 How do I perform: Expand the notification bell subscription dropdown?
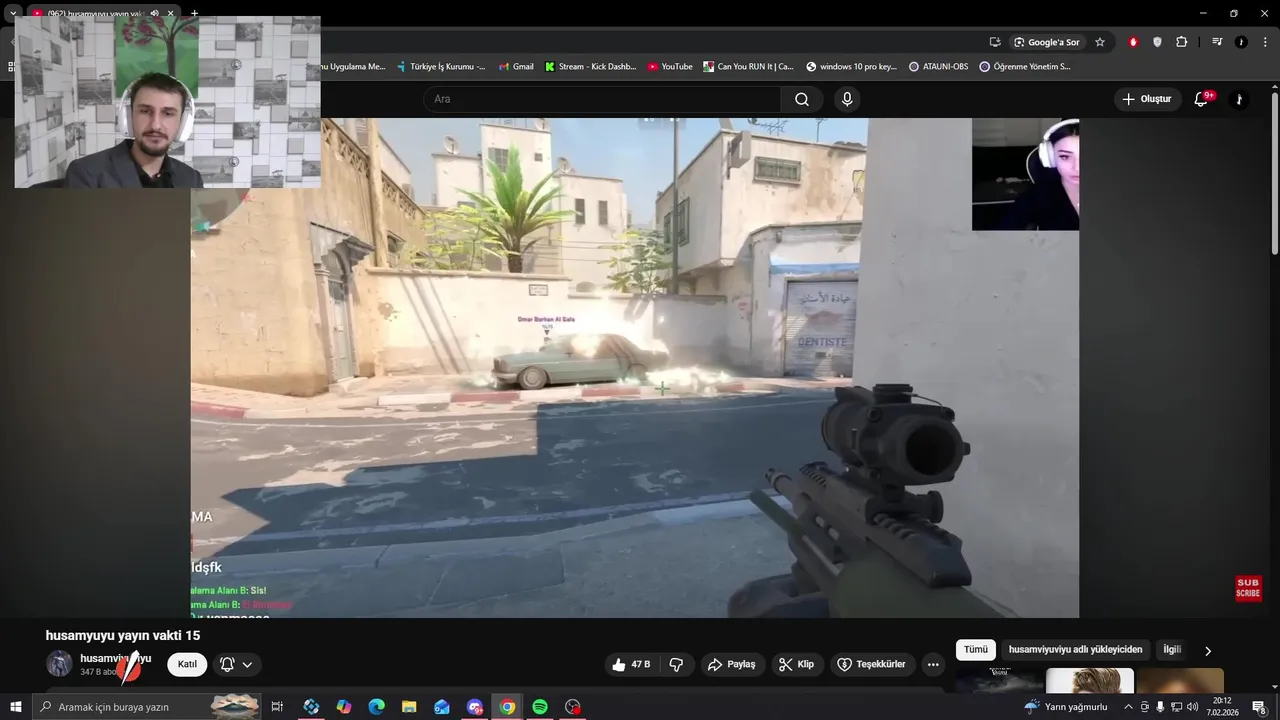tap(237, 664)
